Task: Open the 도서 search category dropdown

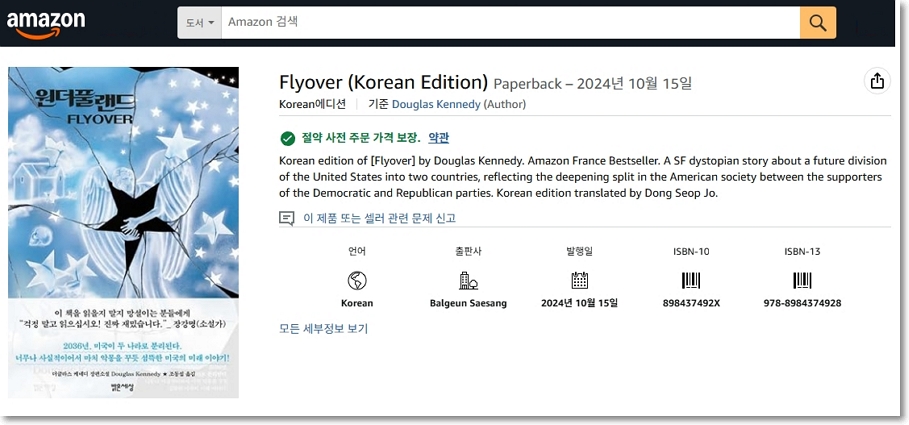Action: (199, 23)
